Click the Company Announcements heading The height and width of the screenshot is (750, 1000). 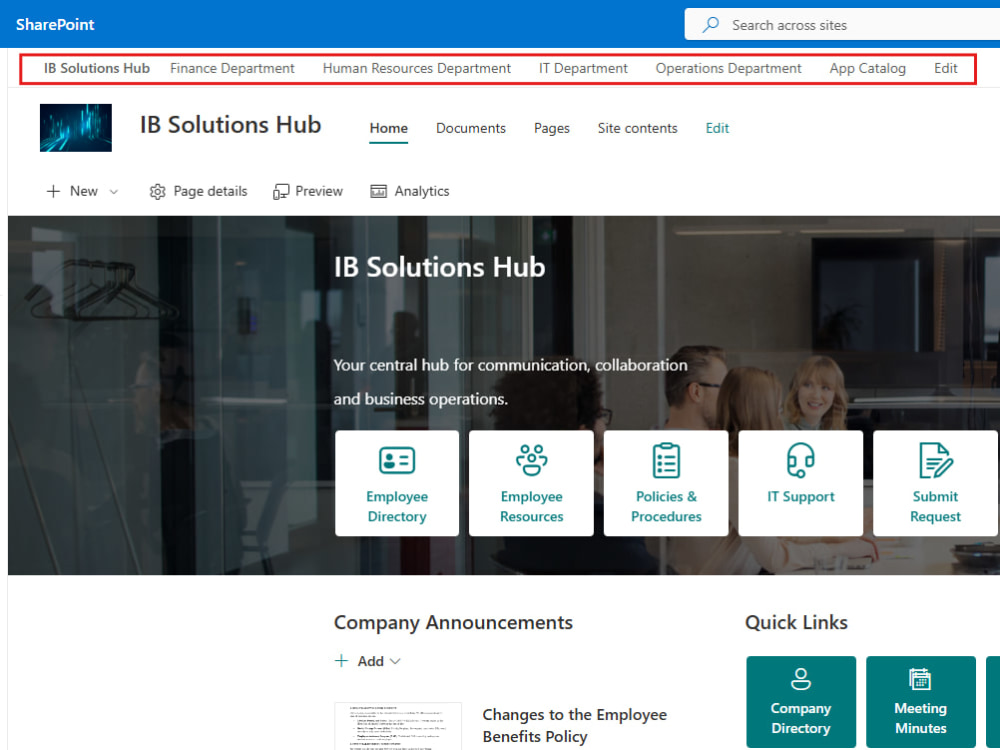[x=453, y=622]
